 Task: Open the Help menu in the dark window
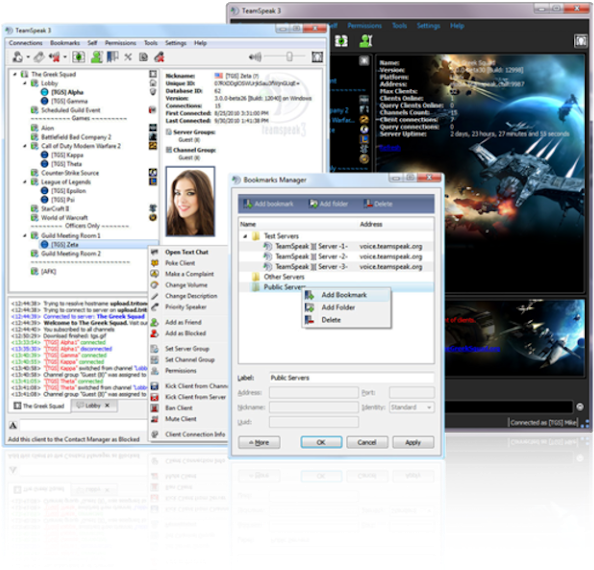[457, 26]
